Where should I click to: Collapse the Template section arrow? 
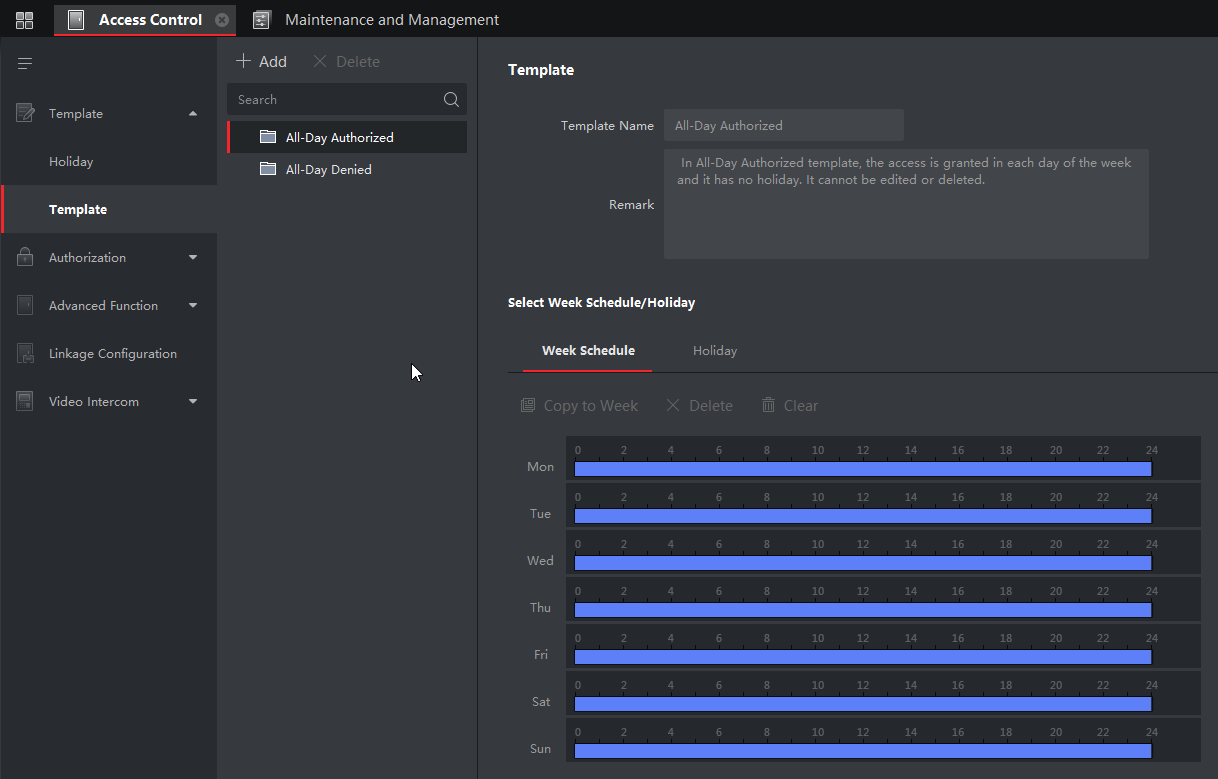[x=193, y=114]
